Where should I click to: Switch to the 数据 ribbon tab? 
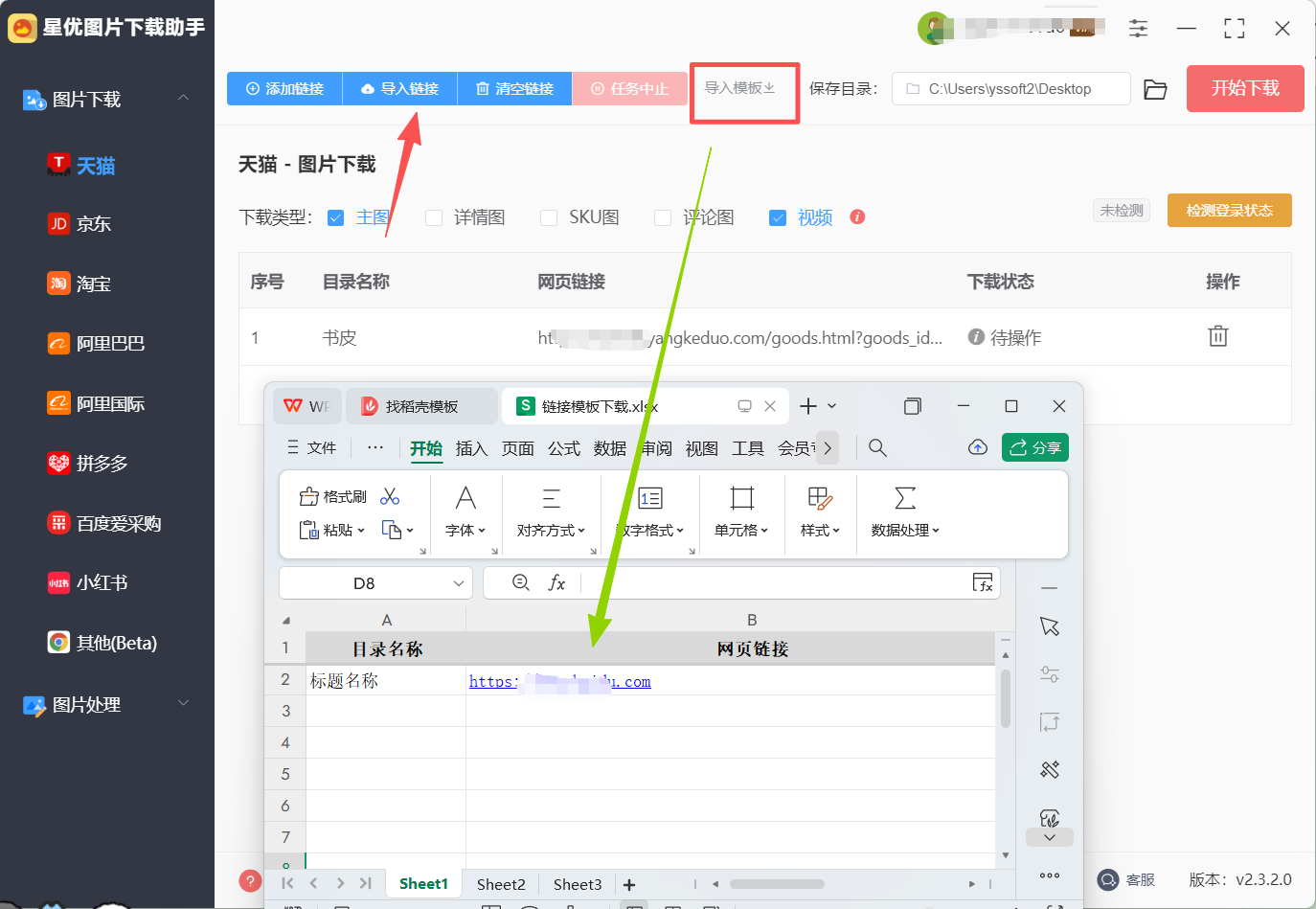click(610, 448)
